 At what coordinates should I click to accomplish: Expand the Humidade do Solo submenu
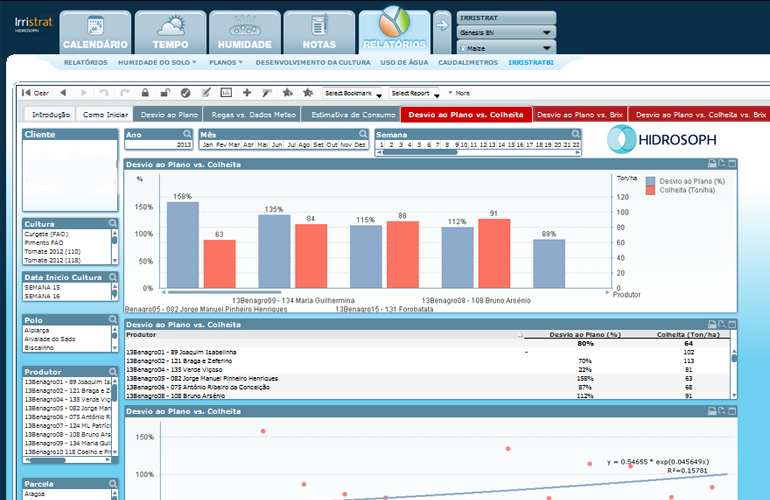coord(158,62)
